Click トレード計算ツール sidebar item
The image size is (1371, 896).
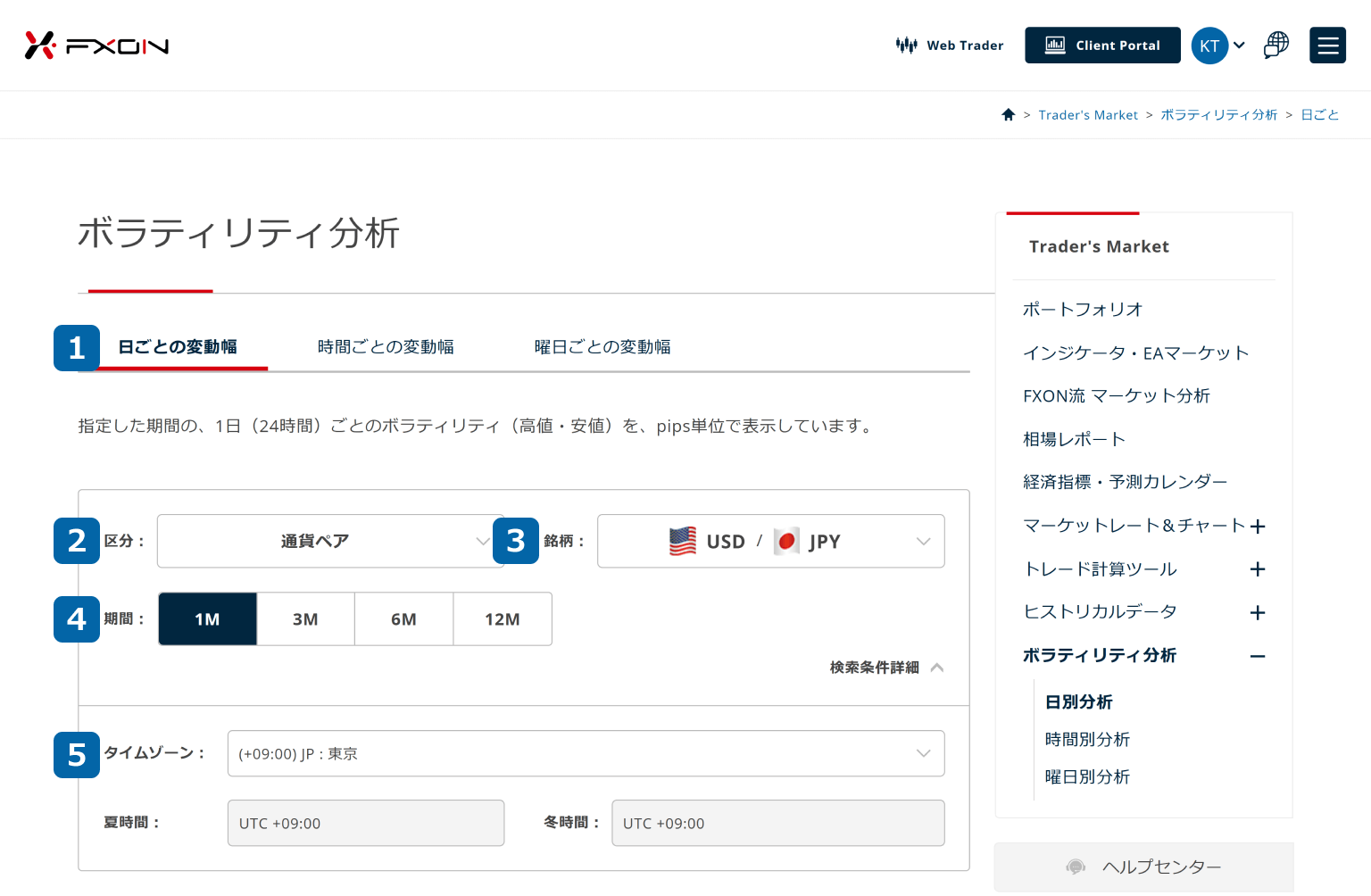(1100, 569)
